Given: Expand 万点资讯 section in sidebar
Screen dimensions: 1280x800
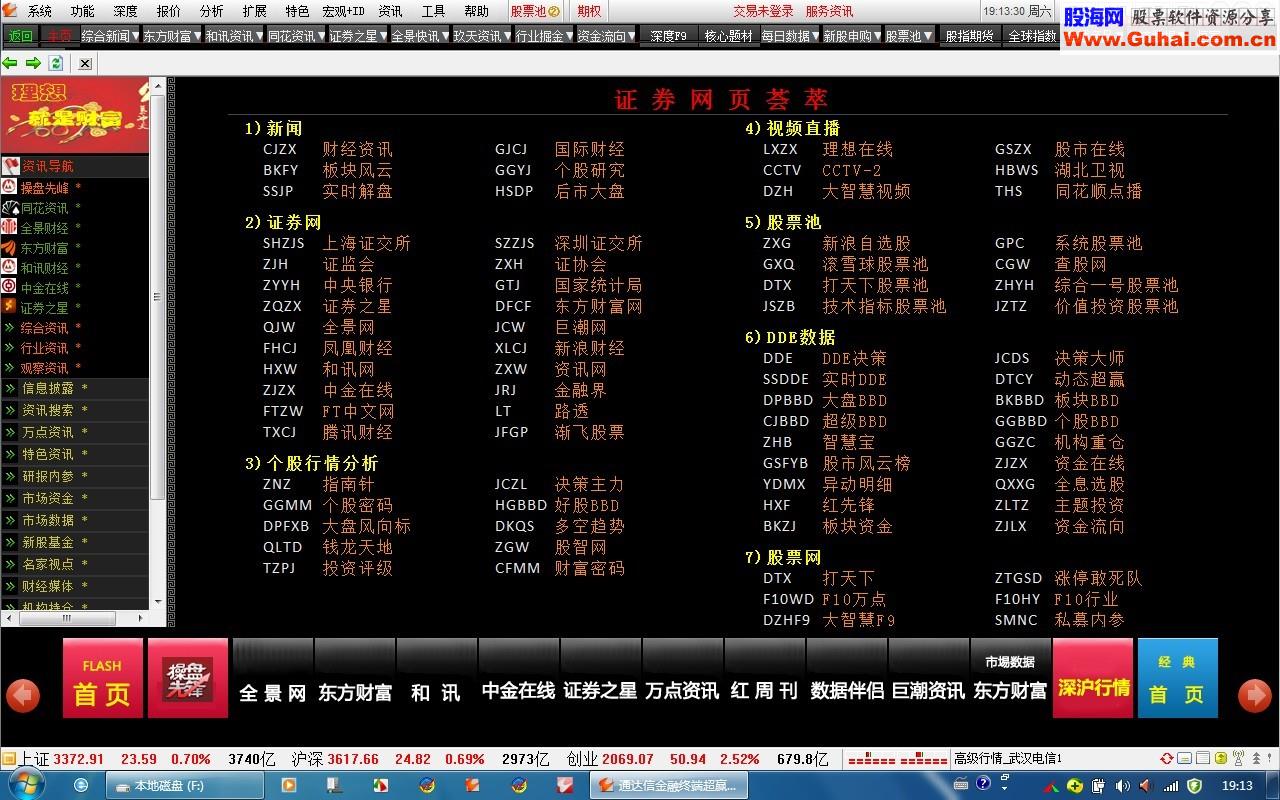Looking at the screenshot, I should pos(75,432).
